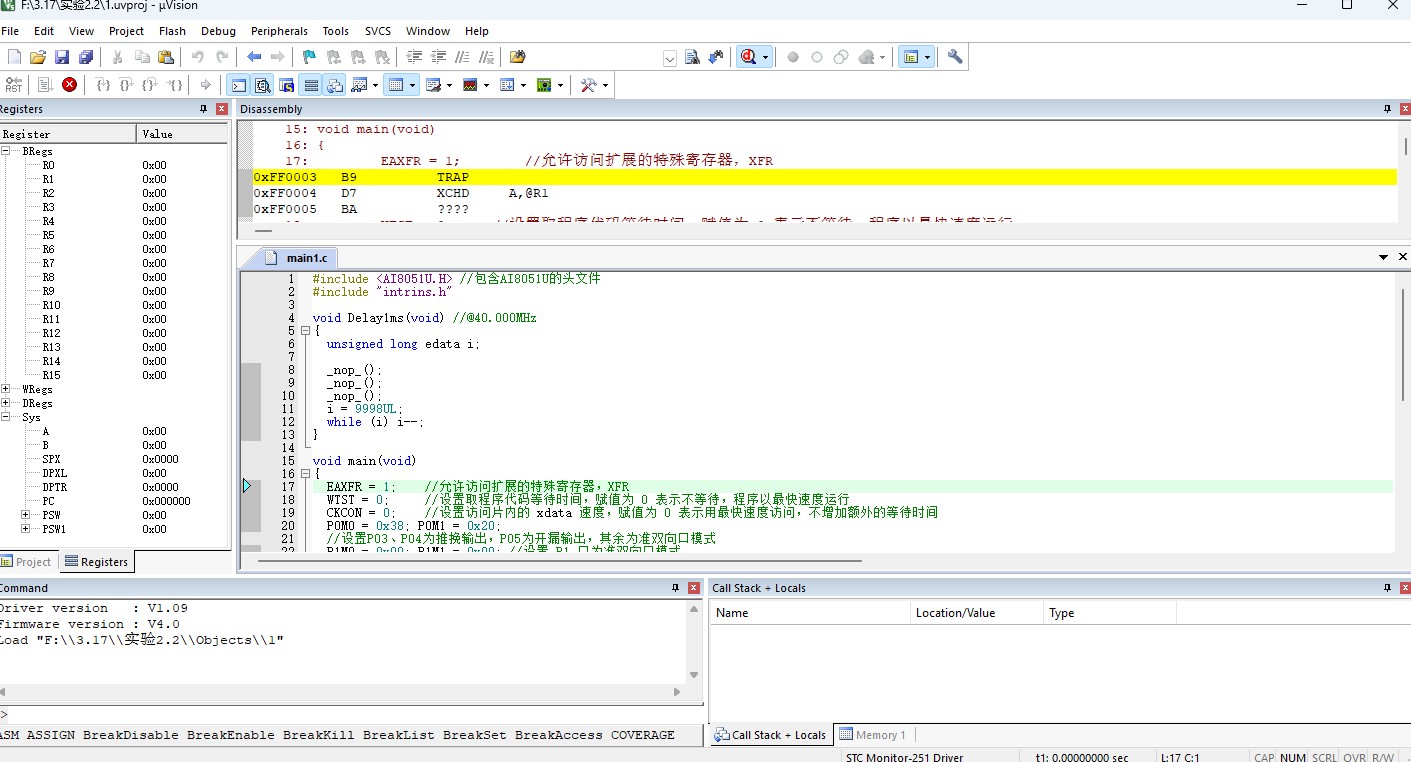The height and width of the screenshot is (762, 1411).
Task: Expand the WRegs node in Registers
Action: pyautogui.click(x=6, y=389)
